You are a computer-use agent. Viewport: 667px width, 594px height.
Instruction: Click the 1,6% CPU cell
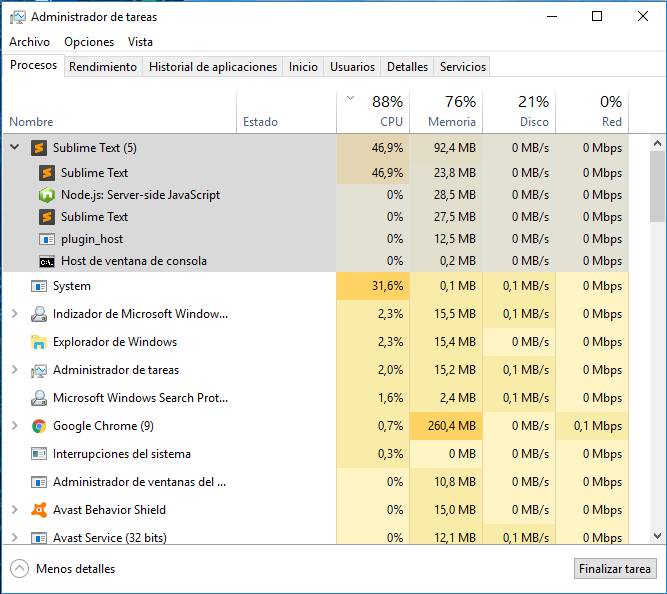click(373, 398)
